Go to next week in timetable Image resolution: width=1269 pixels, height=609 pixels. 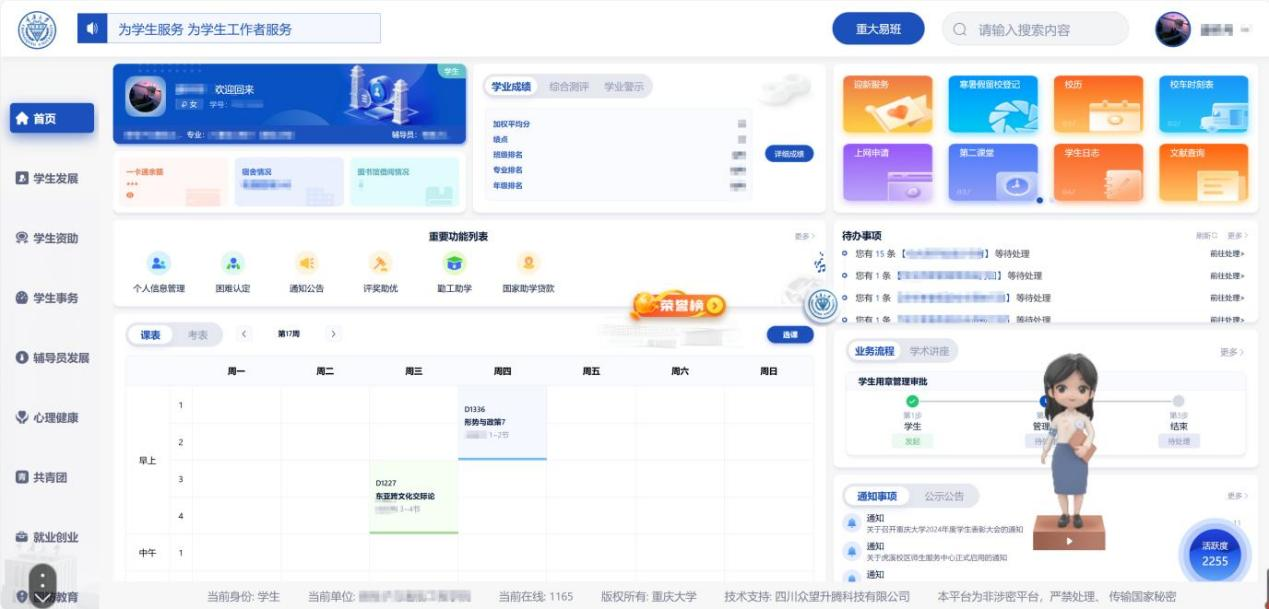[333, 334]
